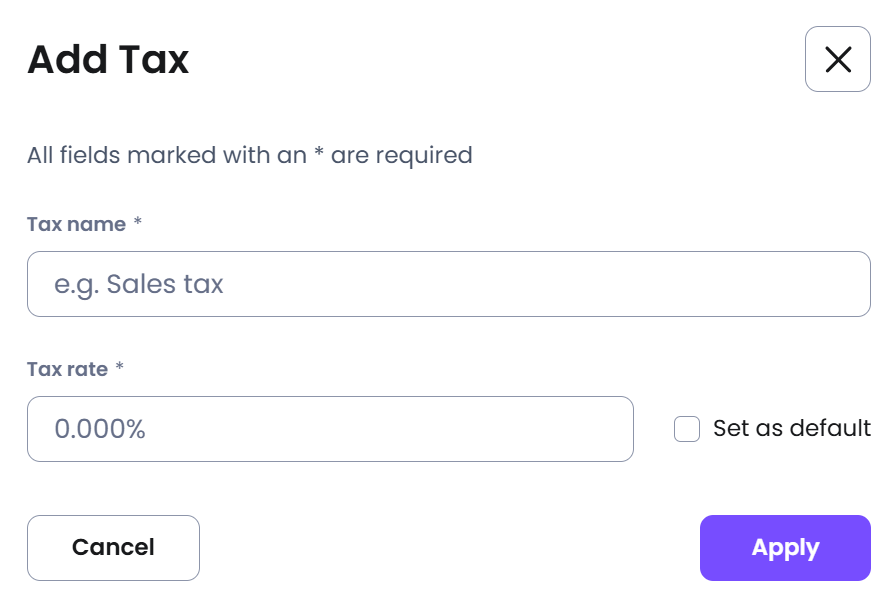Click the 'e.g. Sales tax' placeholder field
The image size is (894, 605).
pyautogui.click(x=449, y=284)
